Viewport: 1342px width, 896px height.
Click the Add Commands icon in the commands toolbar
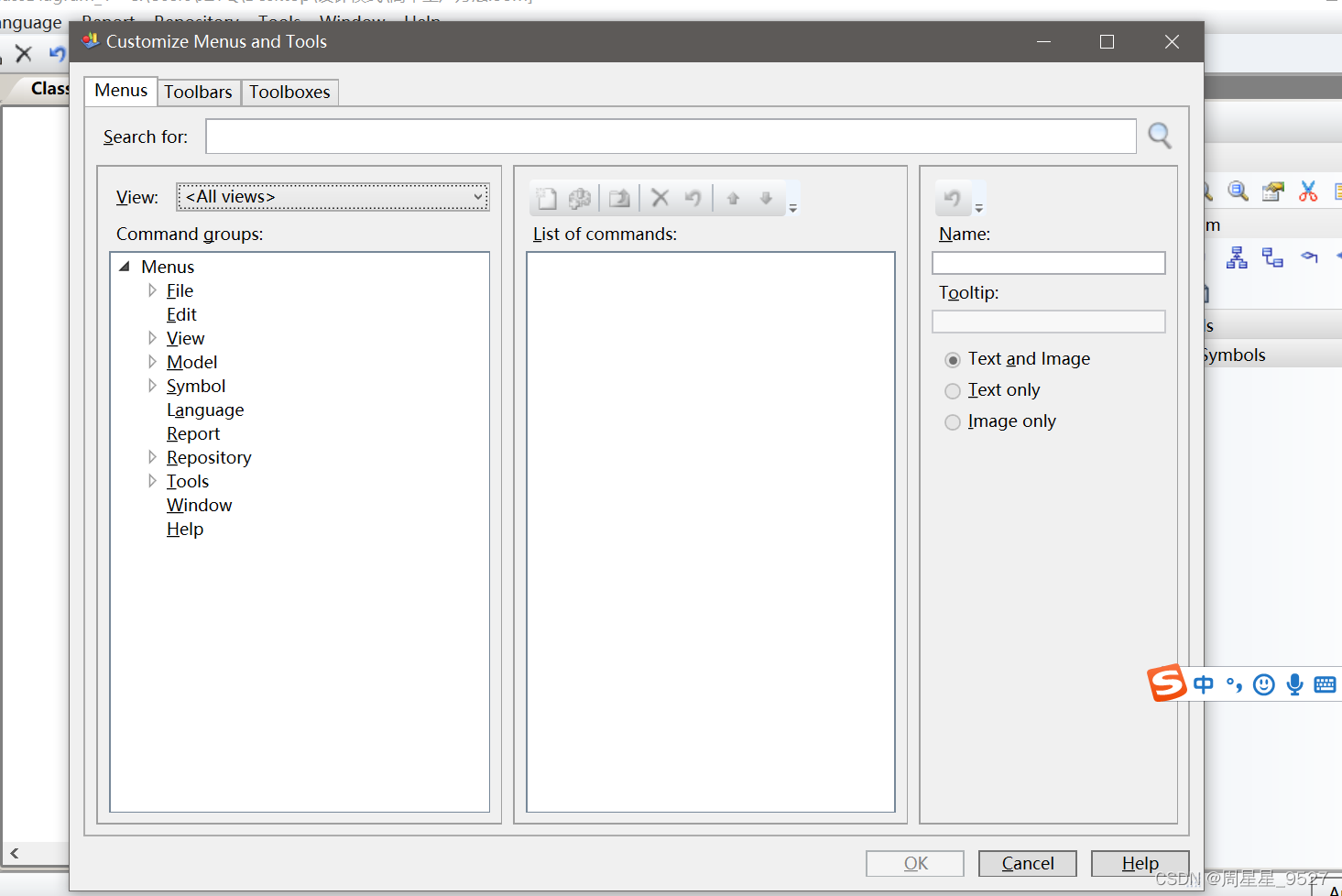pos(581,198)
